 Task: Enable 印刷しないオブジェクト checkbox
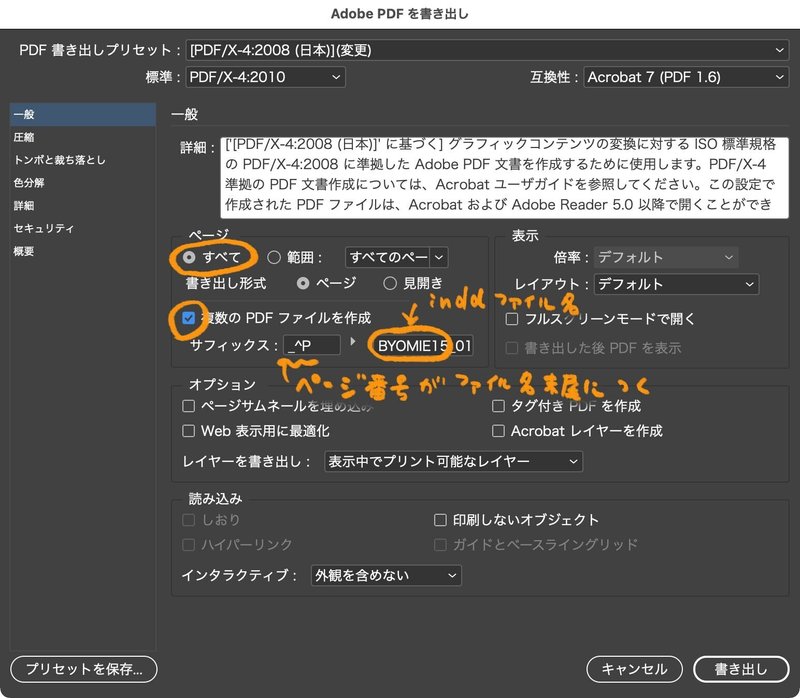pyautogui.click(x=440, y=520)
